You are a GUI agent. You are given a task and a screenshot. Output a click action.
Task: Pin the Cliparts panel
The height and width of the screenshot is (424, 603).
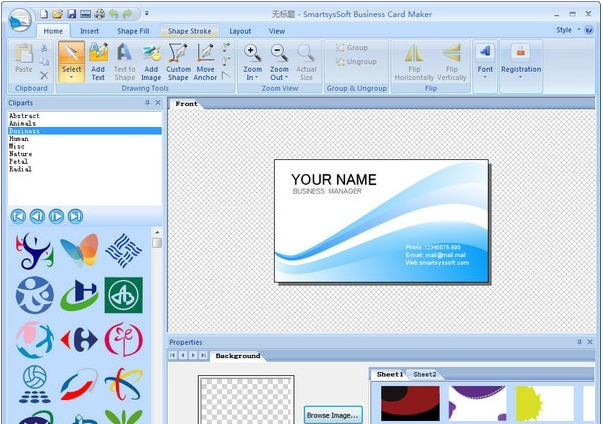pos(147,103)
